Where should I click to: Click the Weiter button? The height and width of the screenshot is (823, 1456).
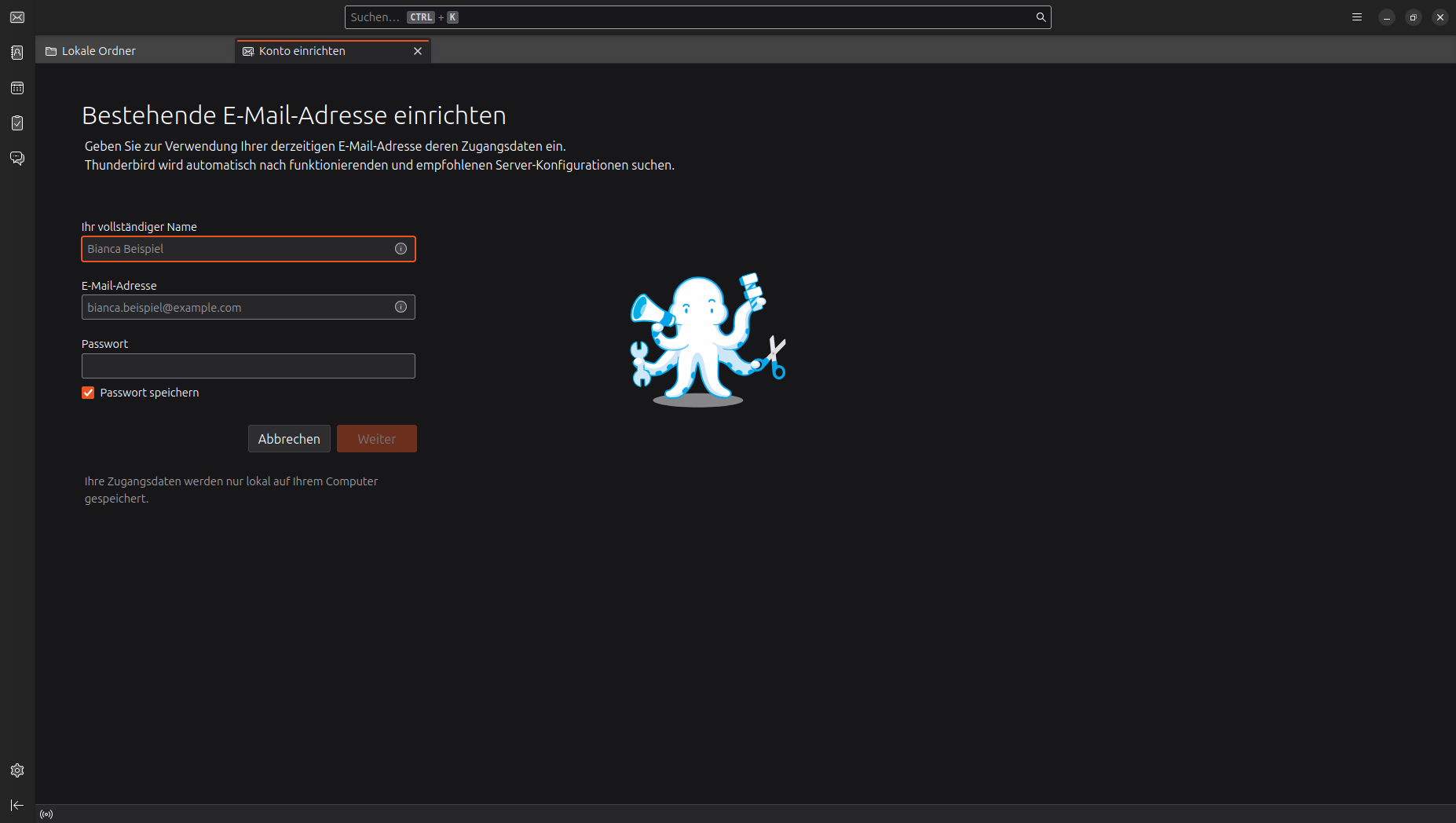pyautogui.click(x=377, y=439)
